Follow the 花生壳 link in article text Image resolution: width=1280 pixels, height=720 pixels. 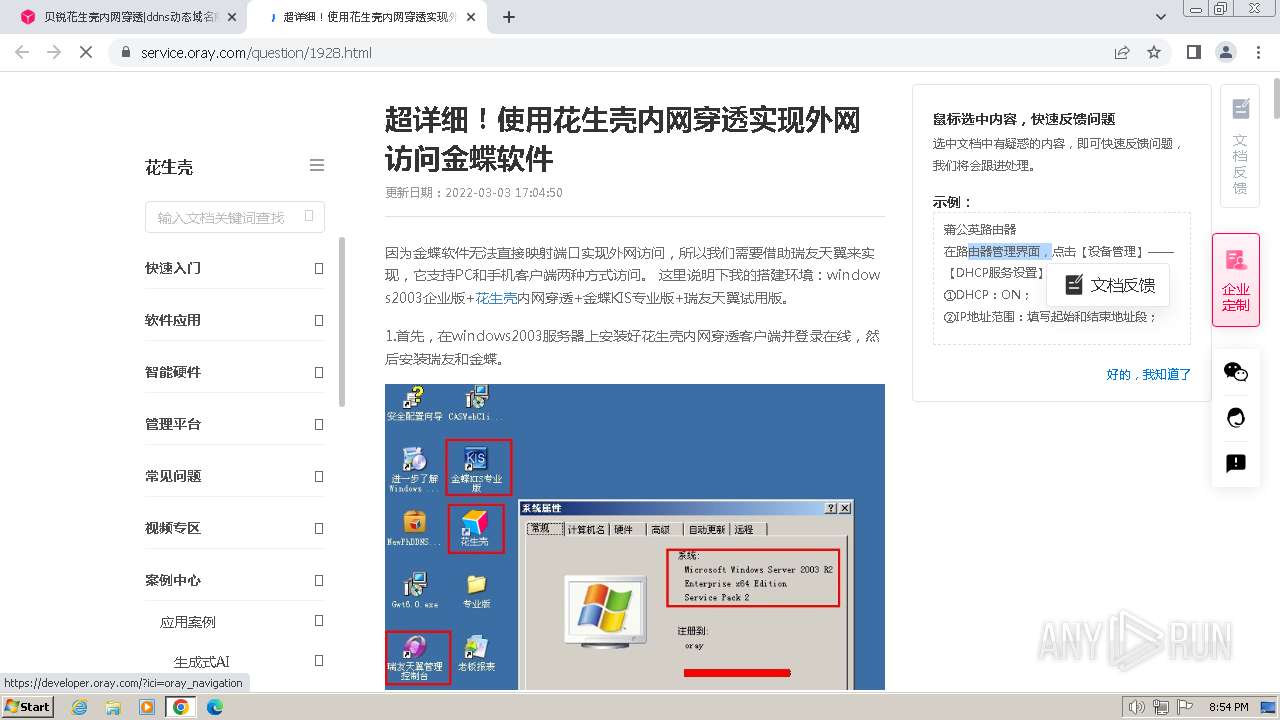496,298
